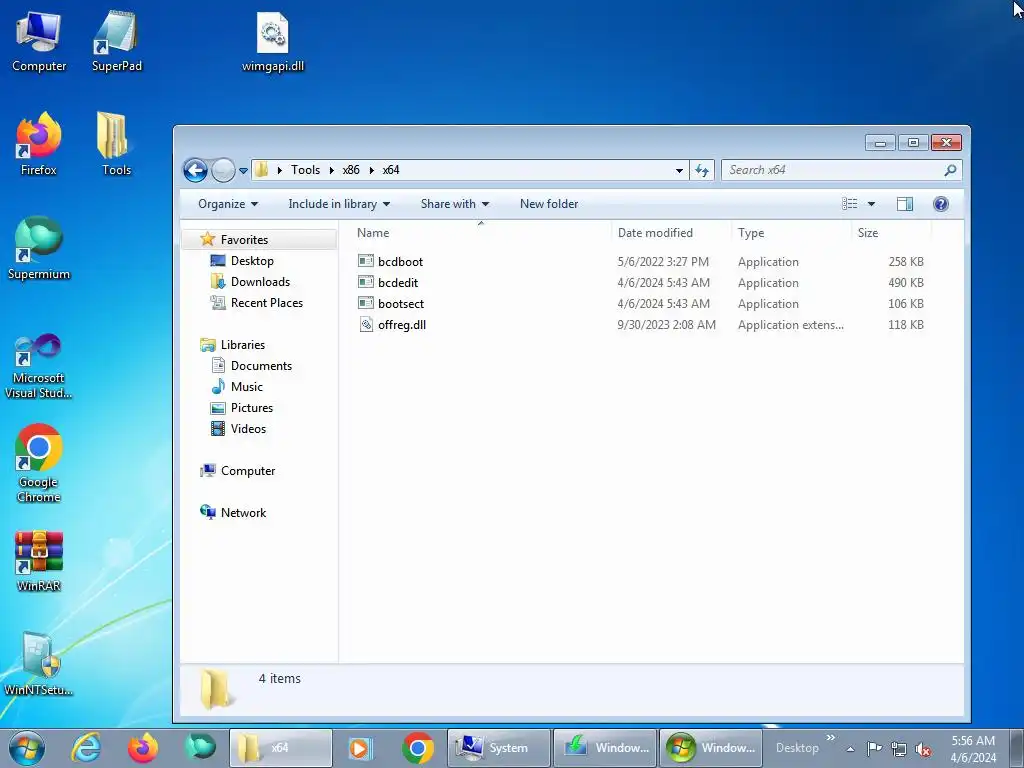Viewport: 1024px width, 768px height.
Task: Toggle the preview pane button
Action: click(904, 204)
